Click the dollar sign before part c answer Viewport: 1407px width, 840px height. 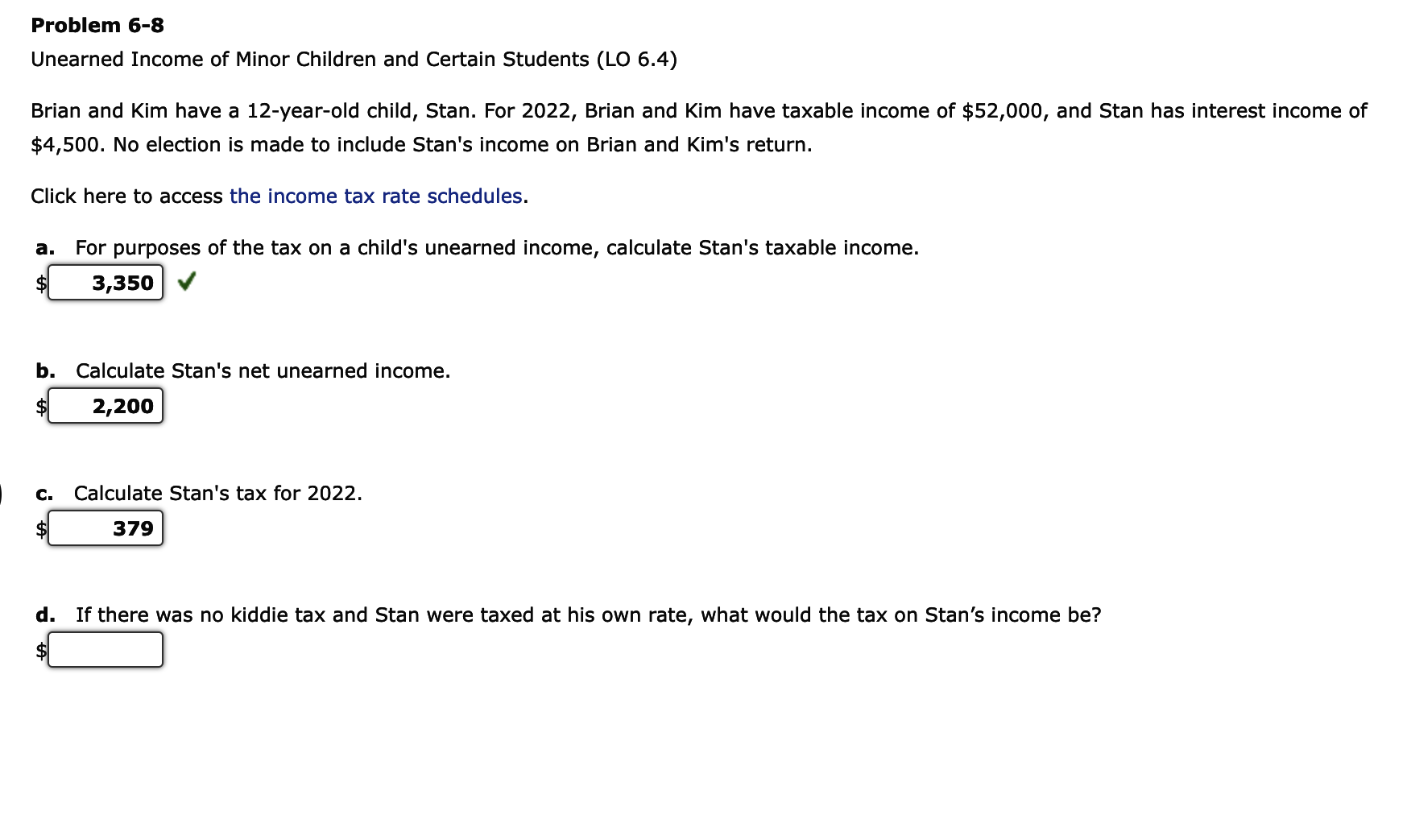40,532
